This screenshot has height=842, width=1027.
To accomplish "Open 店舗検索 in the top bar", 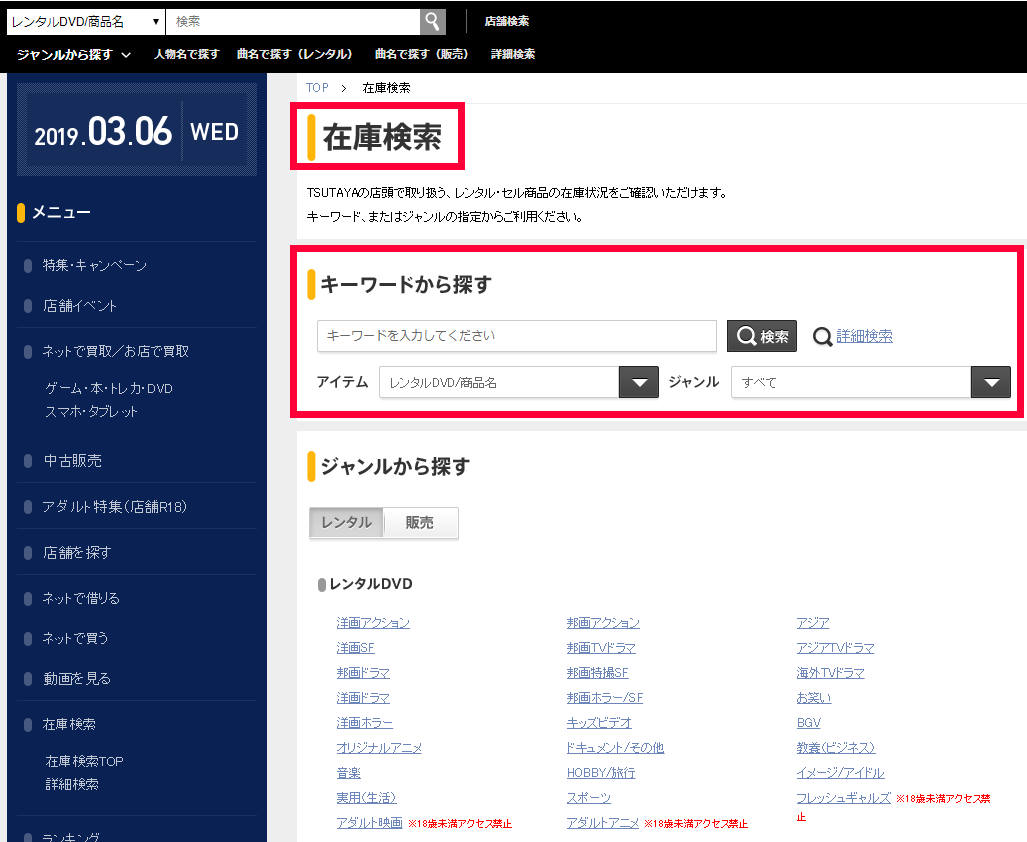I will (507, 21).
